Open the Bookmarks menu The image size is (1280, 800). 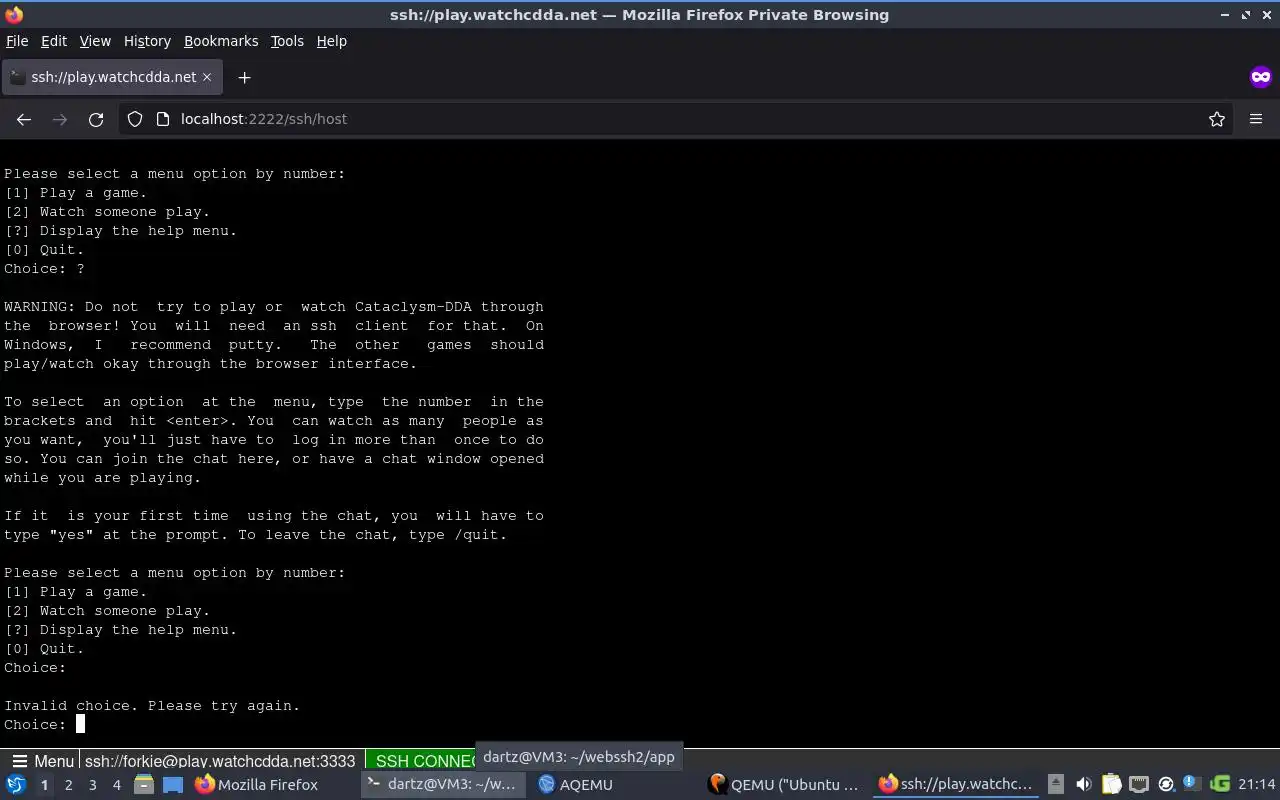point(221,41)
